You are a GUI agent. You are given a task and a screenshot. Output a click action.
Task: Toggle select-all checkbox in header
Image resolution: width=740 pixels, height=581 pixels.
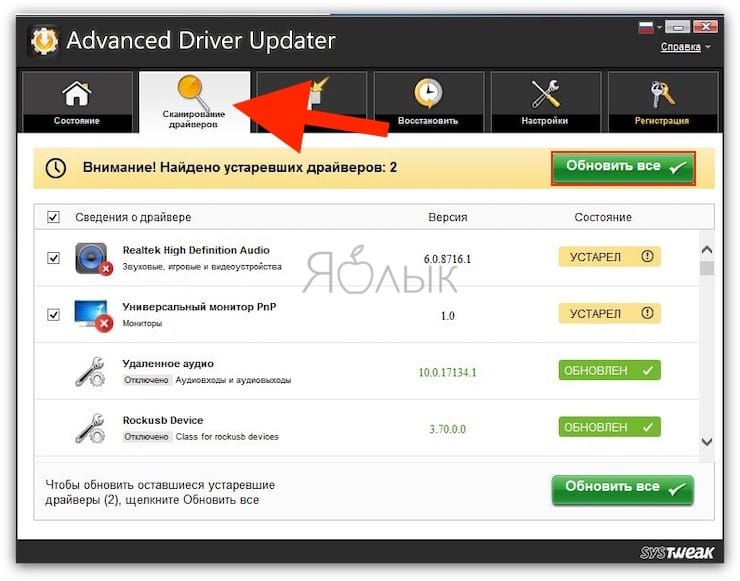[x=53, y=217]
